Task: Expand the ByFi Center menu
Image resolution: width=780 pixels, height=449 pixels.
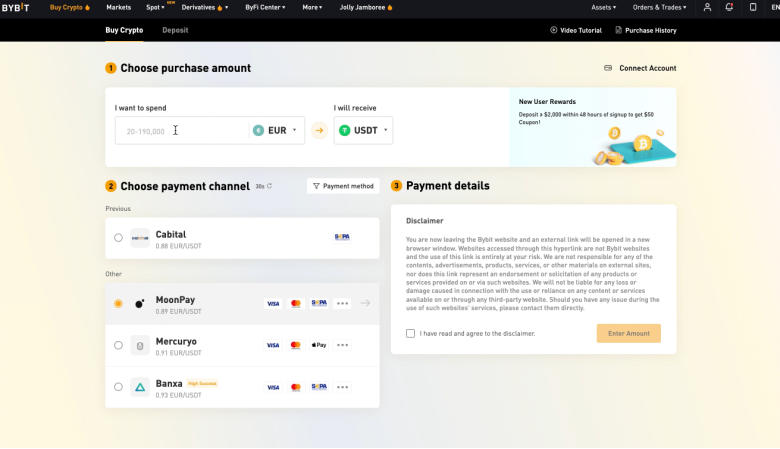Action: click(265, 7)
